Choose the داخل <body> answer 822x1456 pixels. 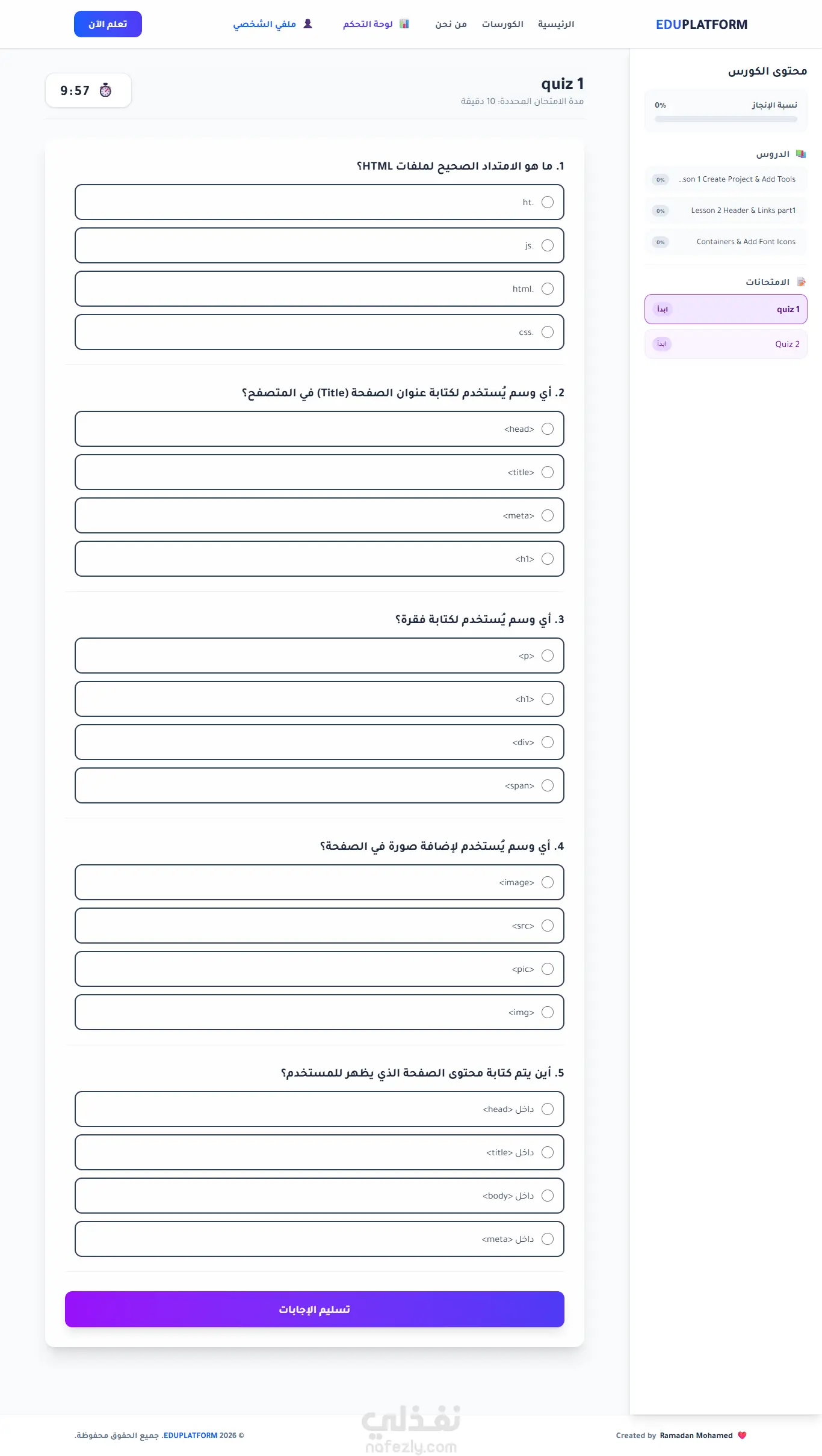click(x=320, y=1196)
